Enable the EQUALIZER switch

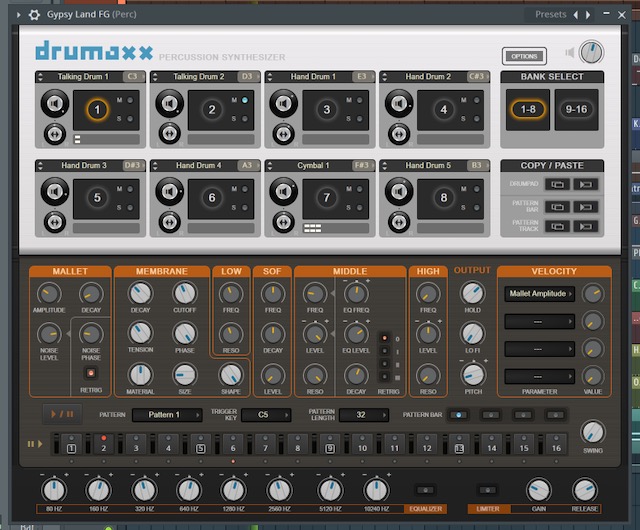click(425, 490)
